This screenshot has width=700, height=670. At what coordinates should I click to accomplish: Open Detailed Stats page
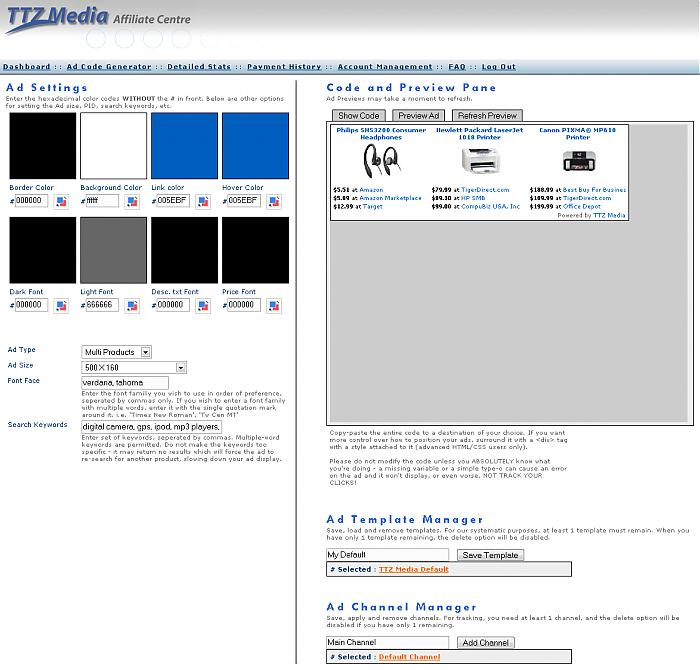point(199,67)
